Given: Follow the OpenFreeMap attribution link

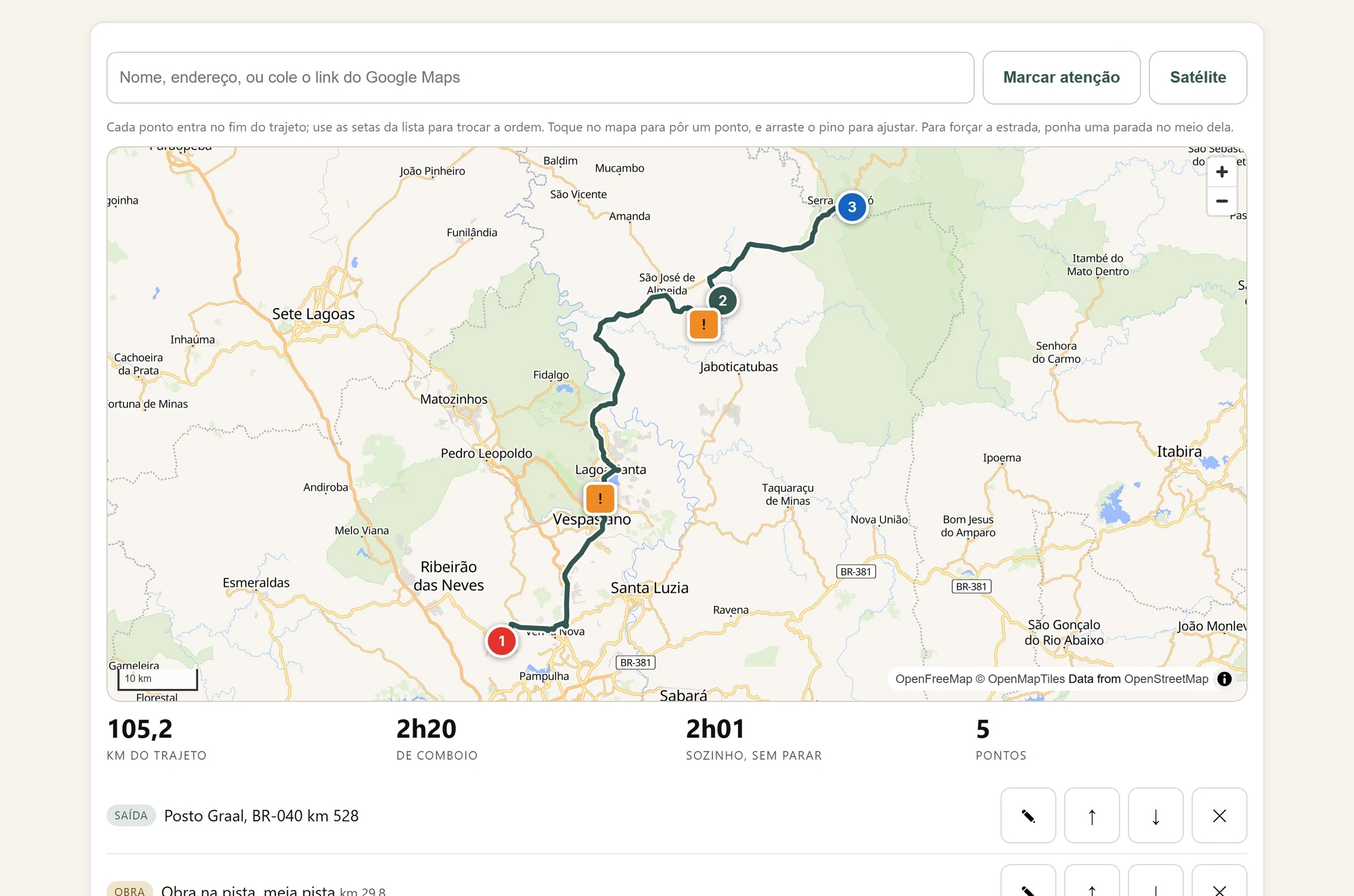Looking at the screenshot, I should coord(933,679).
